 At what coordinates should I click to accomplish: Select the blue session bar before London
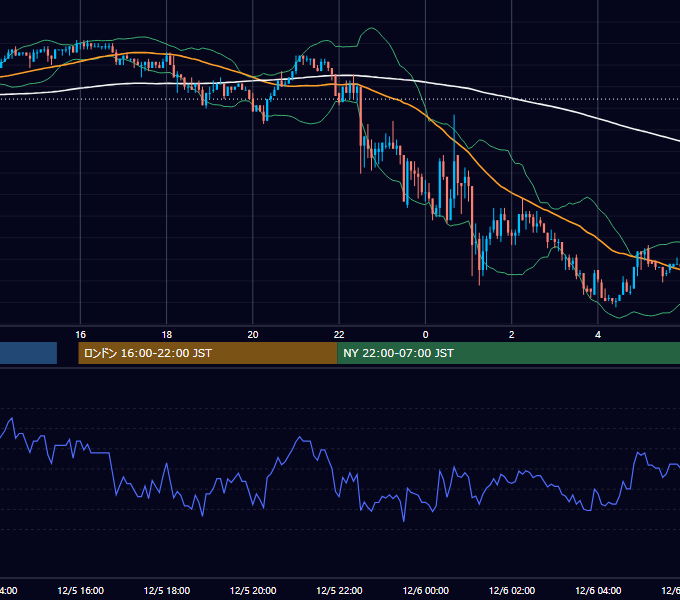tap(28, 353)
